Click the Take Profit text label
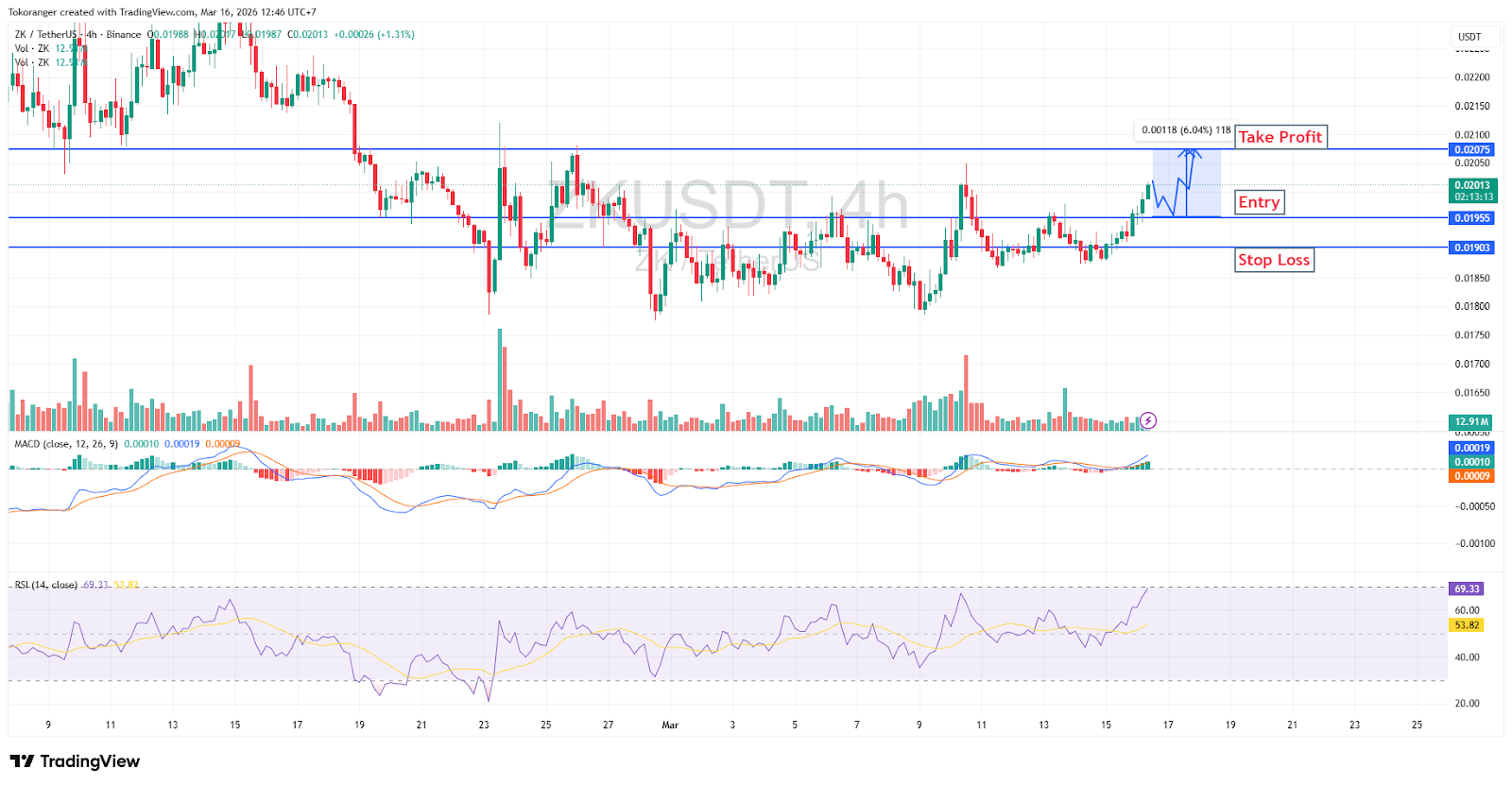Screen dimensions: 1512x786 click(1280, 137)
